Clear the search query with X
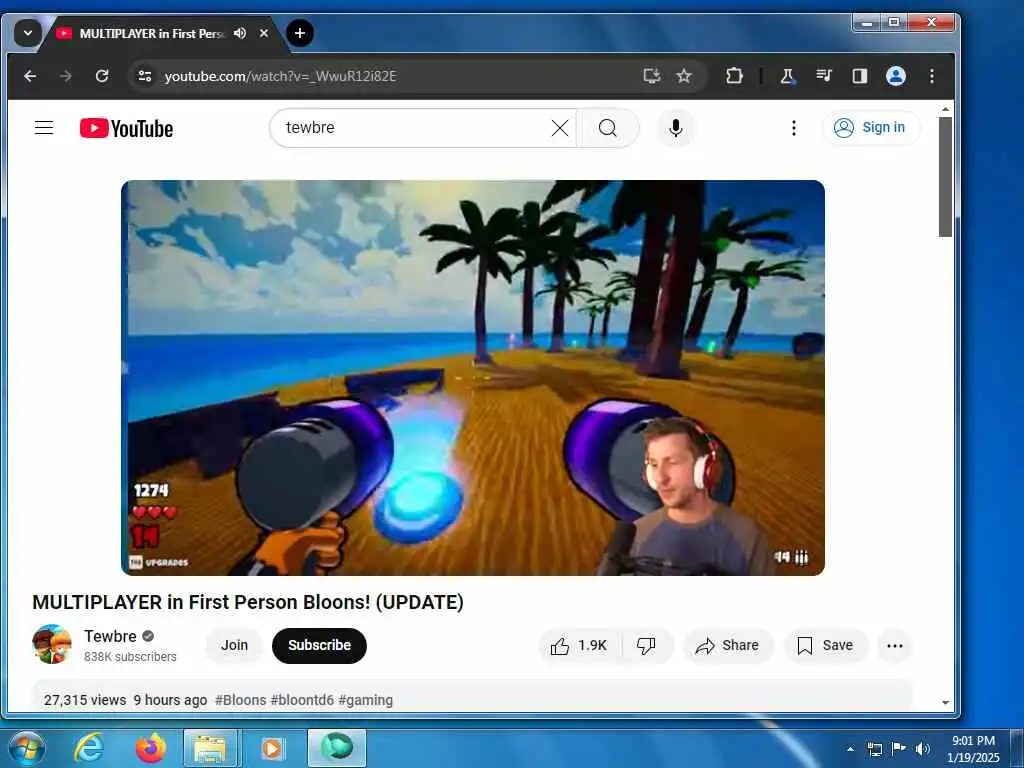The height and width of the screenshot is (768, 1024). pyautogui.click(x=560, y=128)
